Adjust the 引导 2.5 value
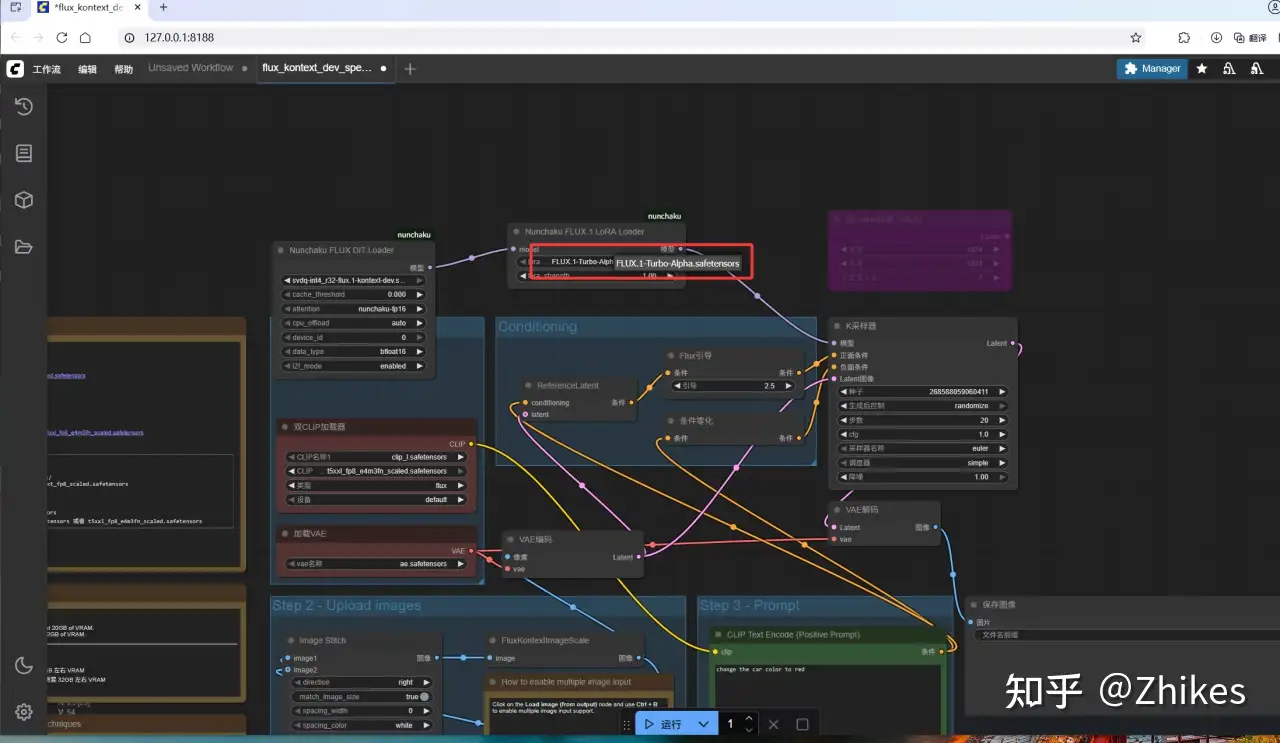The width and height of the screenshot is (1280, 743). (x=734, y=386)
